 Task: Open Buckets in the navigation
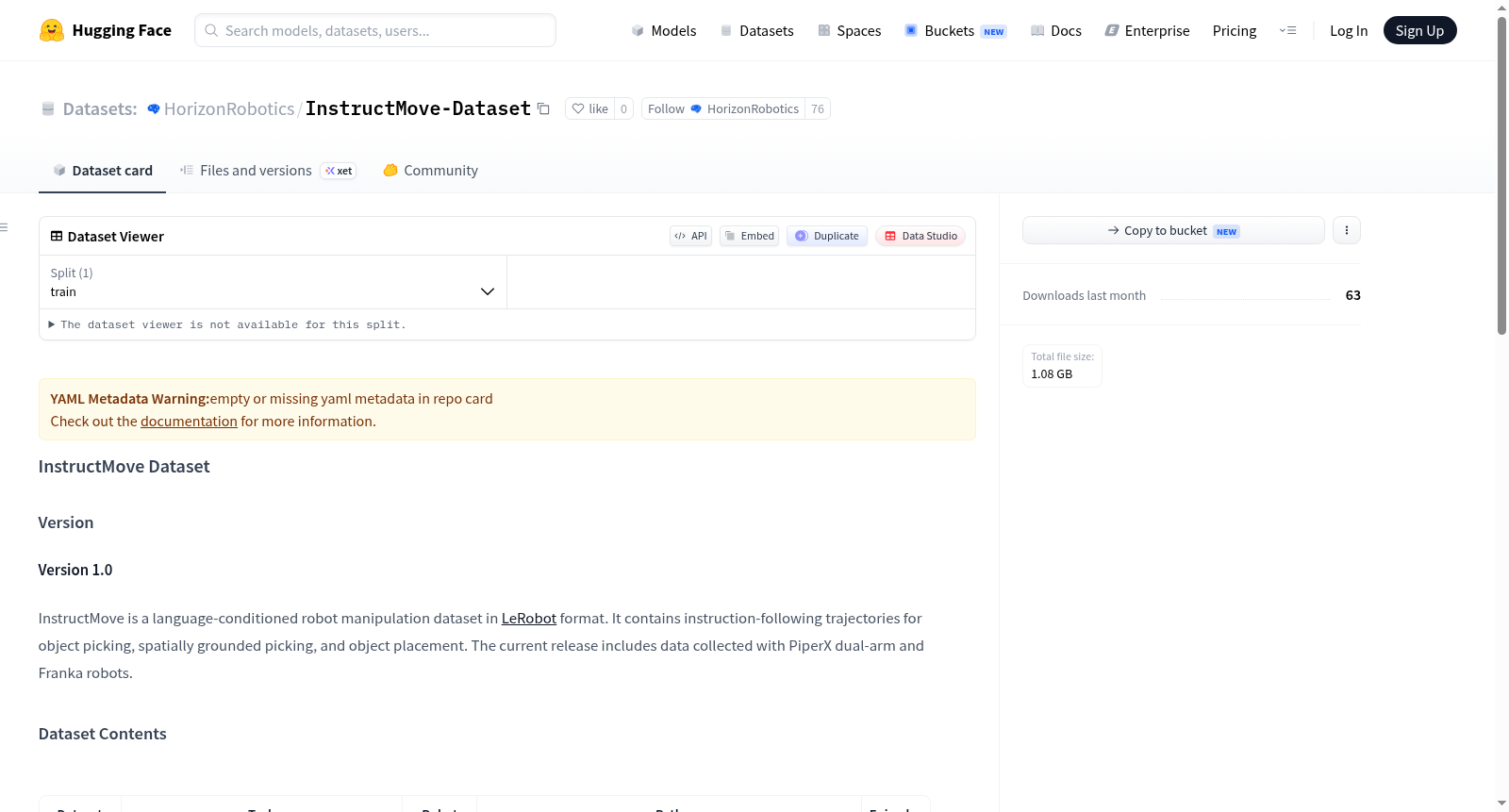(955, 30)
